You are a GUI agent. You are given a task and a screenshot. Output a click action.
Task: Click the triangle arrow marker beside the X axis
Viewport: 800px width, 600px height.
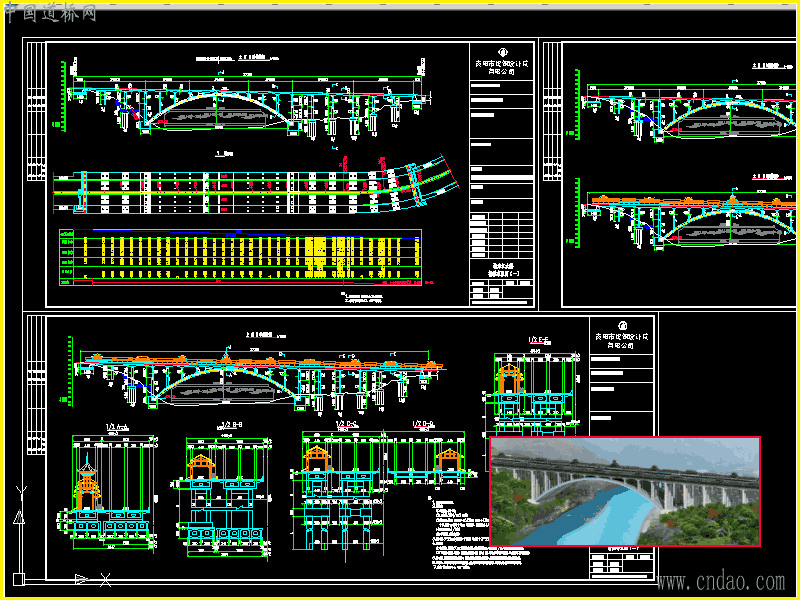[x=82, y=579]
